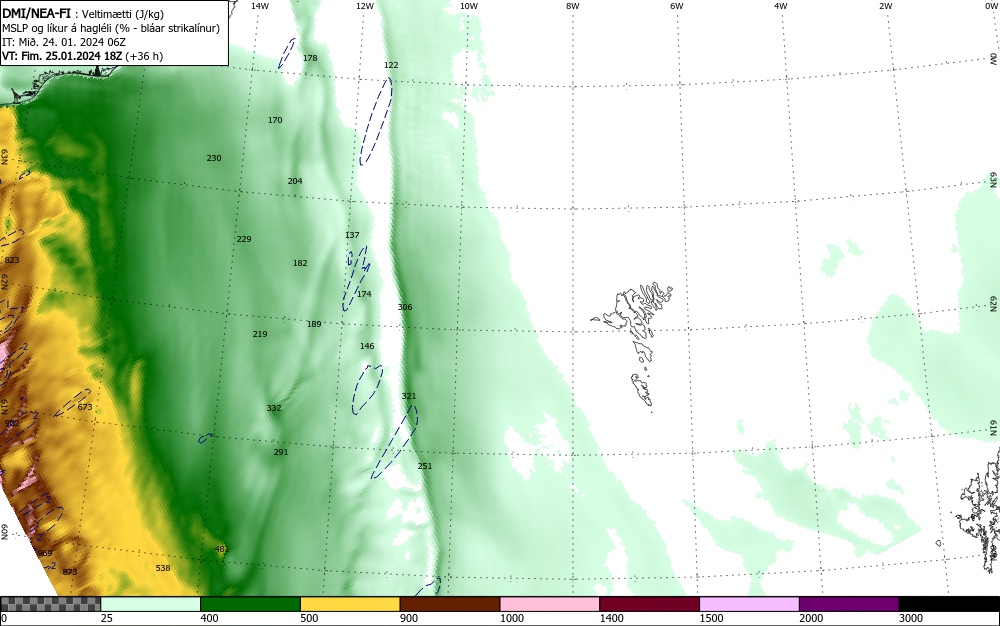
Task: Select the map value 229
Action: [244, 239]
